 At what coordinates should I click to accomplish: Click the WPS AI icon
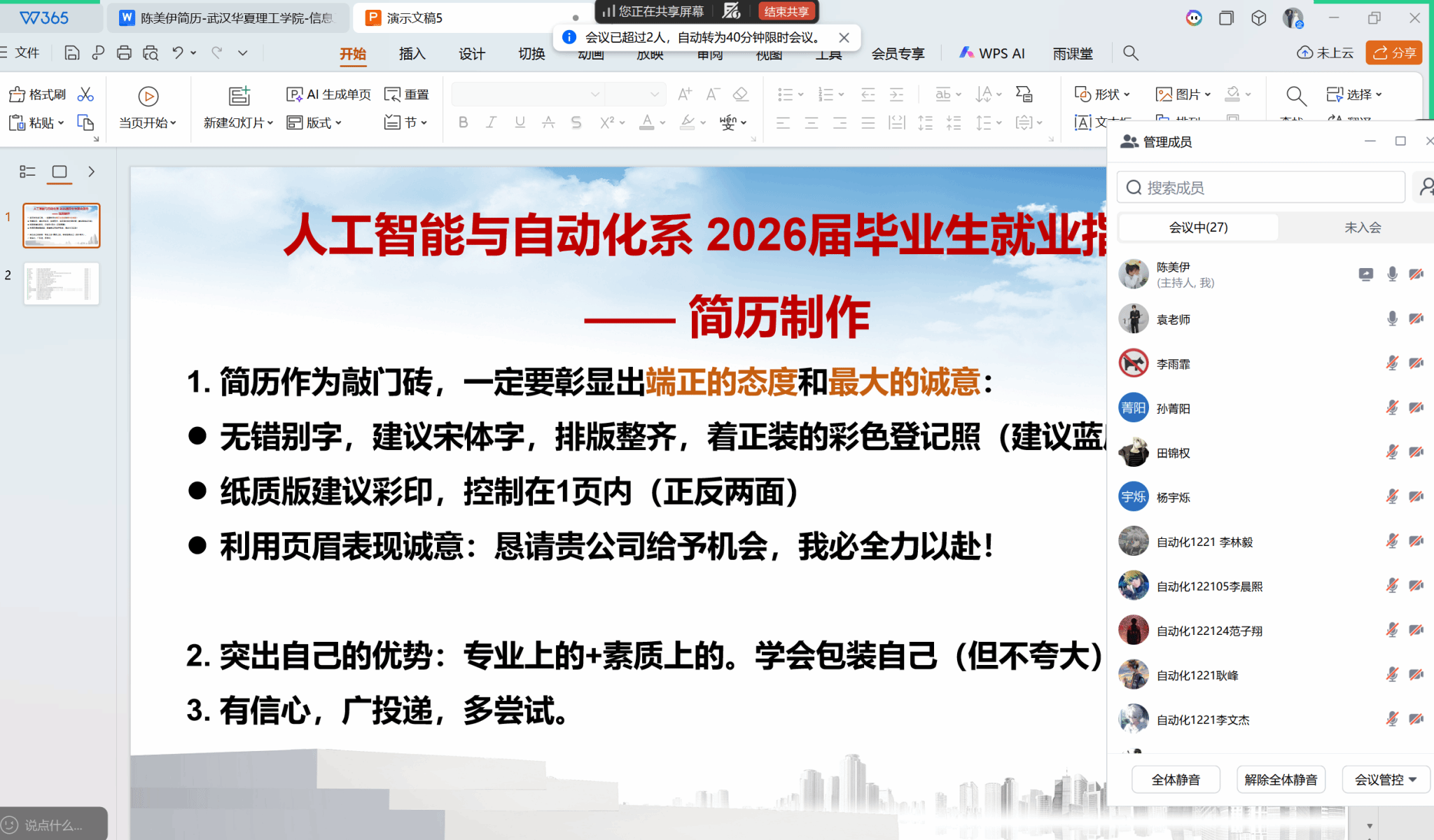tap(967, 52)
